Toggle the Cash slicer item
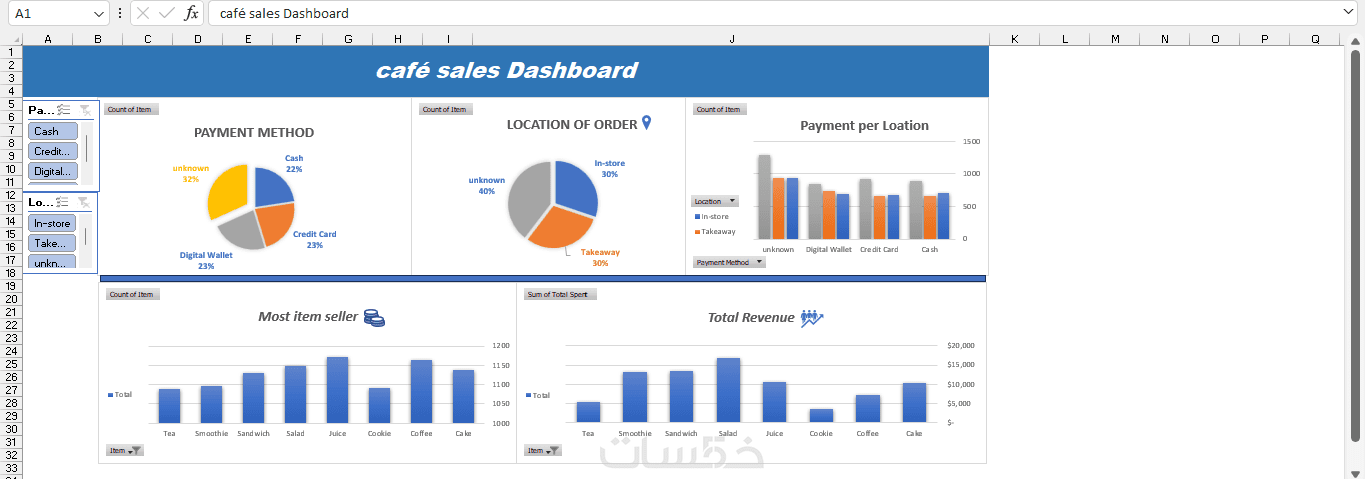This screenshot has height=479, width=1365. (x=53, y=131)
